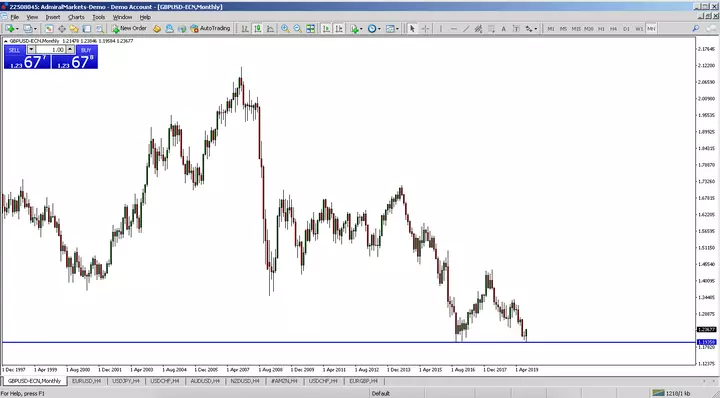This screenshot has width=720, height=398.
Task: Click the Zoom Out magnifier icon
Action: coord(298,28)
